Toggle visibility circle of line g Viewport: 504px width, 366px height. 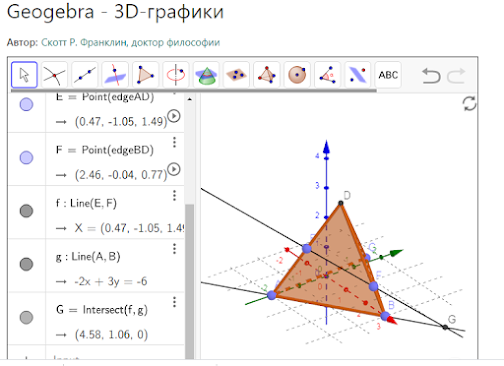point(26,264)
